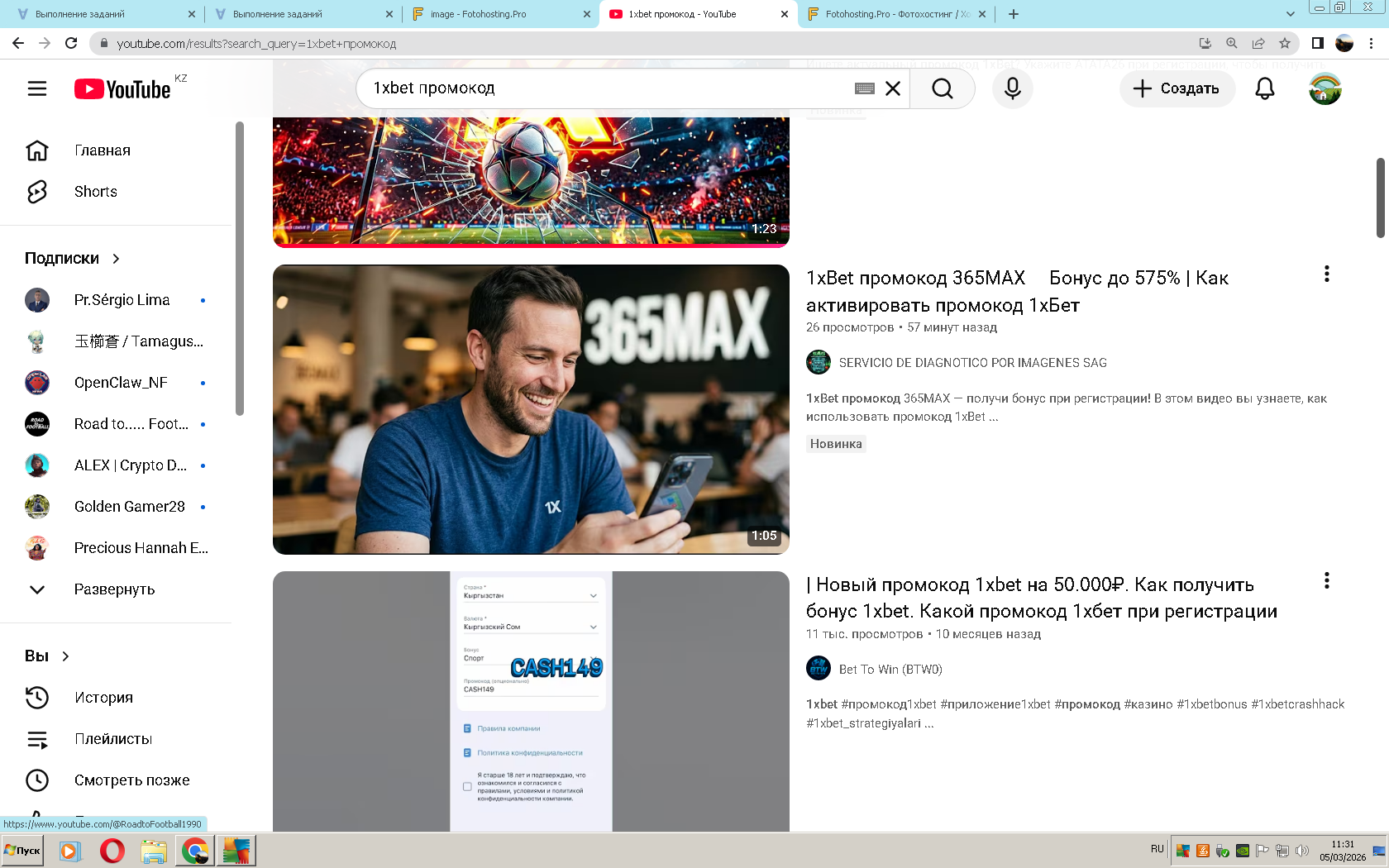Play the 365MAX video thumbnail
This screenshot has width=1389, height=868.
point(531,409)
